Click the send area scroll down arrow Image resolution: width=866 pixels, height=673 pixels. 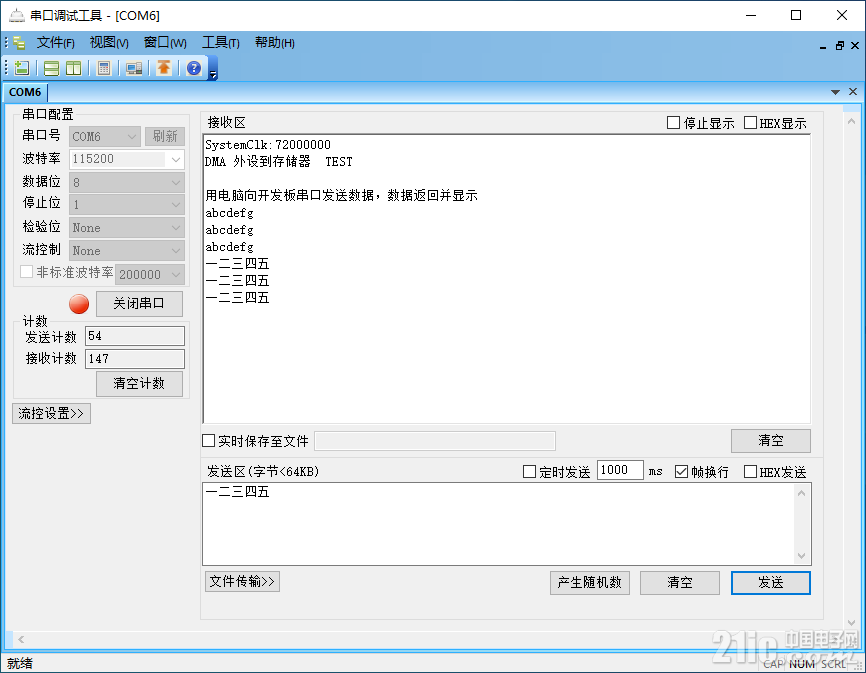pyautogui.click(x=801, y=556)
